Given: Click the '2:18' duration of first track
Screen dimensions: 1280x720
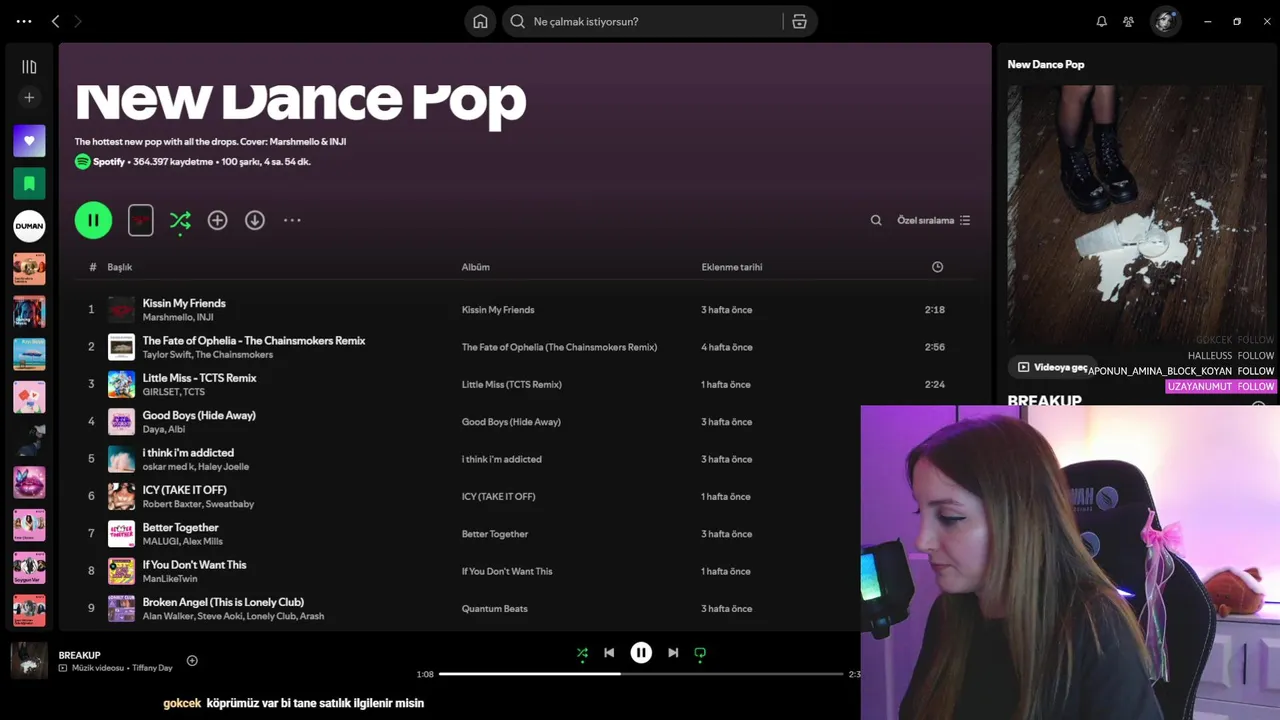Looking at the screenshot, I should click(x=935, y=310).
